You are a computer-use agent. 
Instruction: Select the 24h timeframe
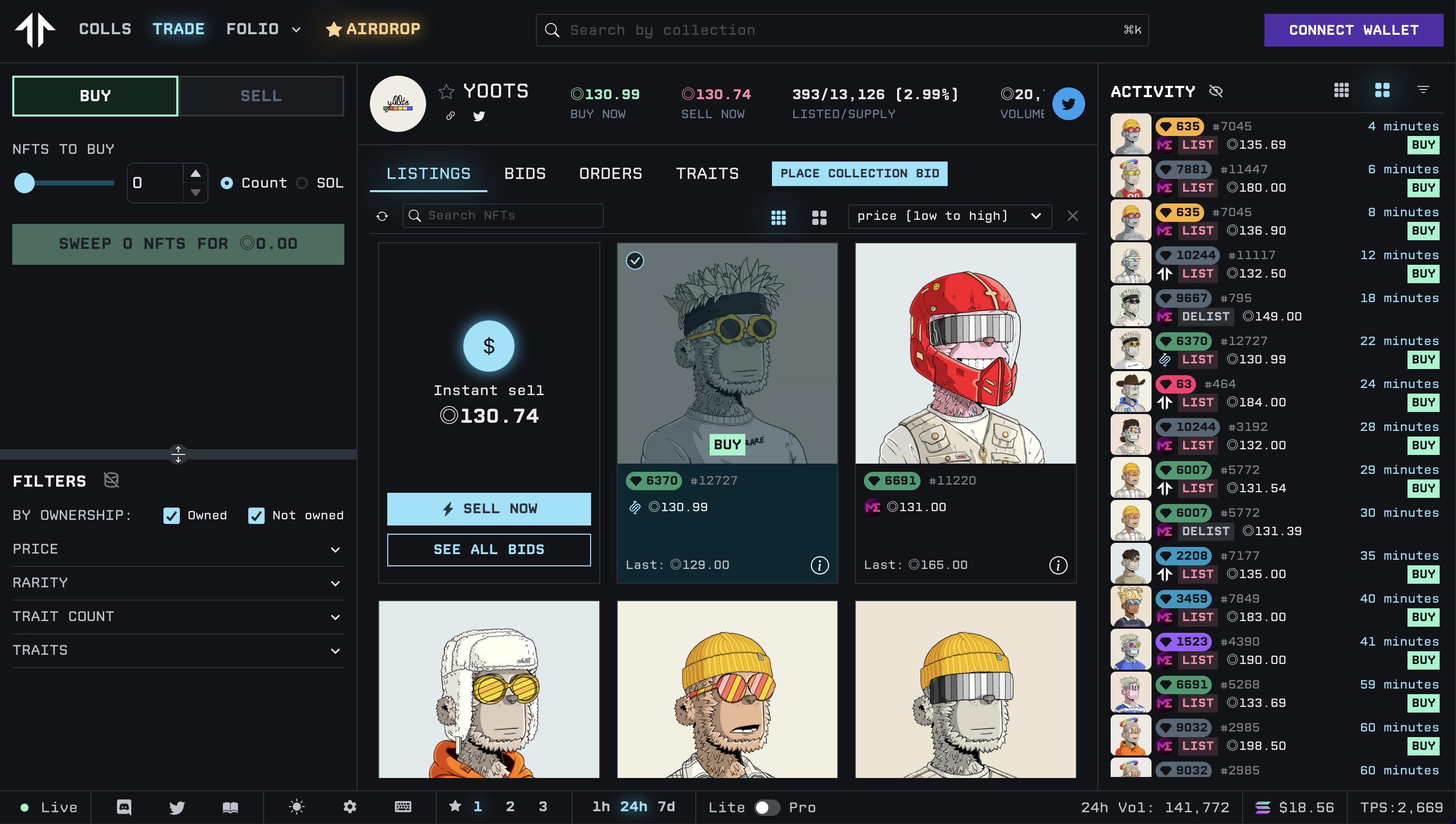tap(634, 807)
